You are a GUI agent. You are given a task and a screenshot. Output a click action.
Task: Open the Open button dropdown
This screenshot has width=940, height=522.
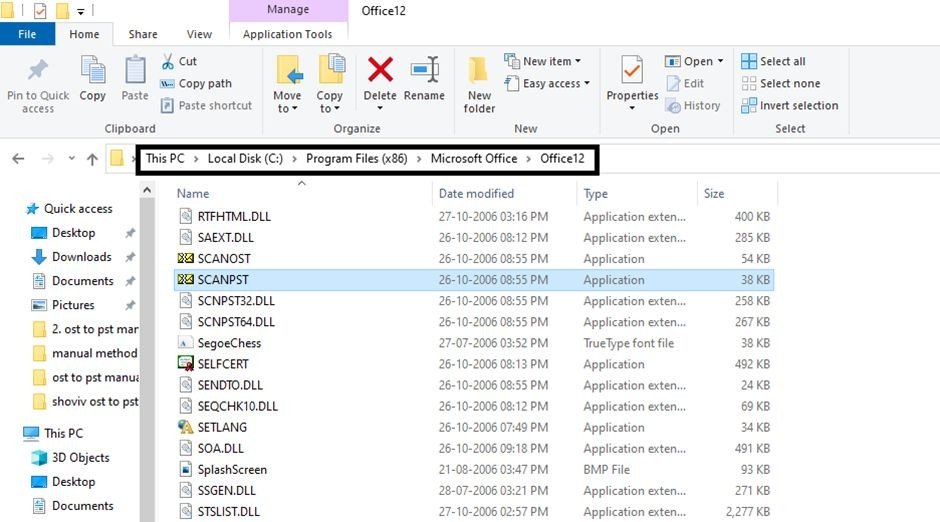(720, 61)
